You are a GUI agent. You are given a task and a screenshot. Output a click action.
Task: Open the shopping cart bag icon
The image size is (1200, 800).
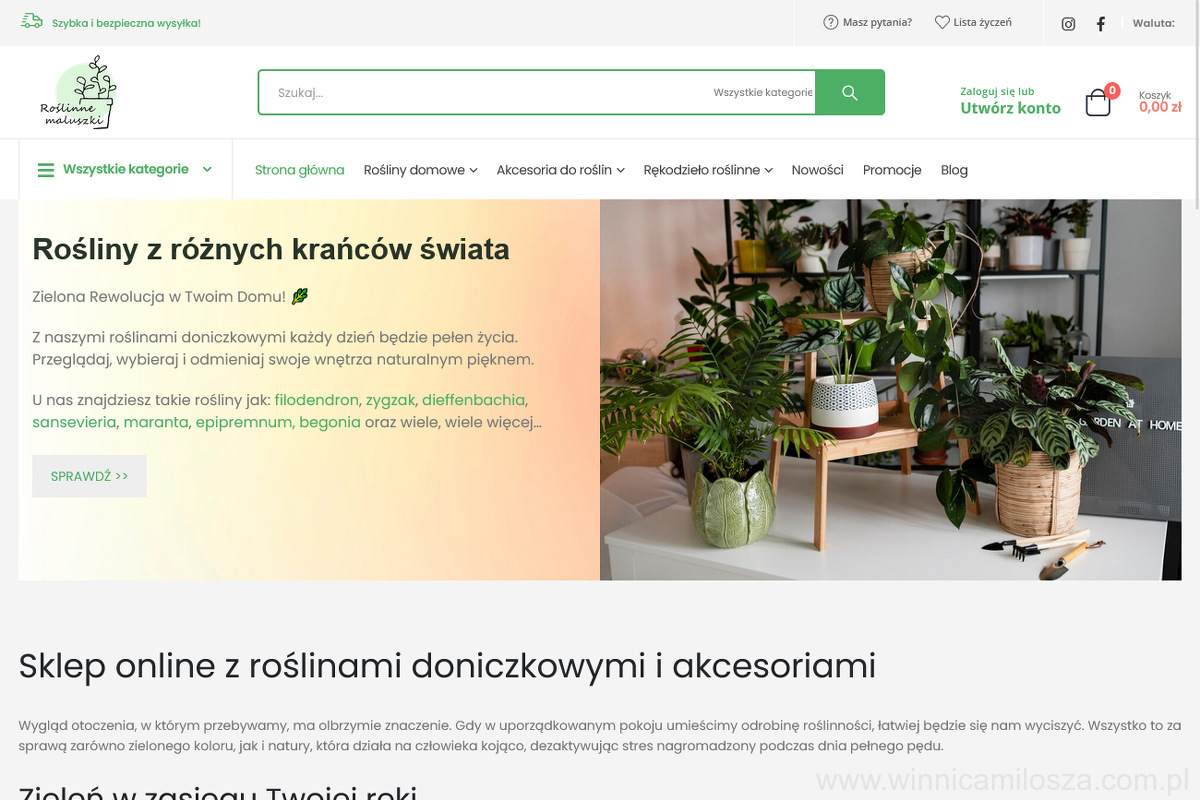[1098, 103]
